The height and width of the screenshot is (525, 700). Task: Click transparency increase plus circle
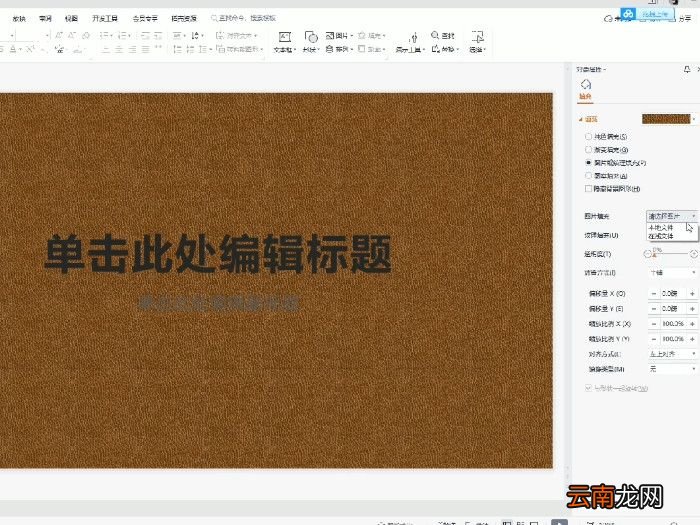coord(693,254)
